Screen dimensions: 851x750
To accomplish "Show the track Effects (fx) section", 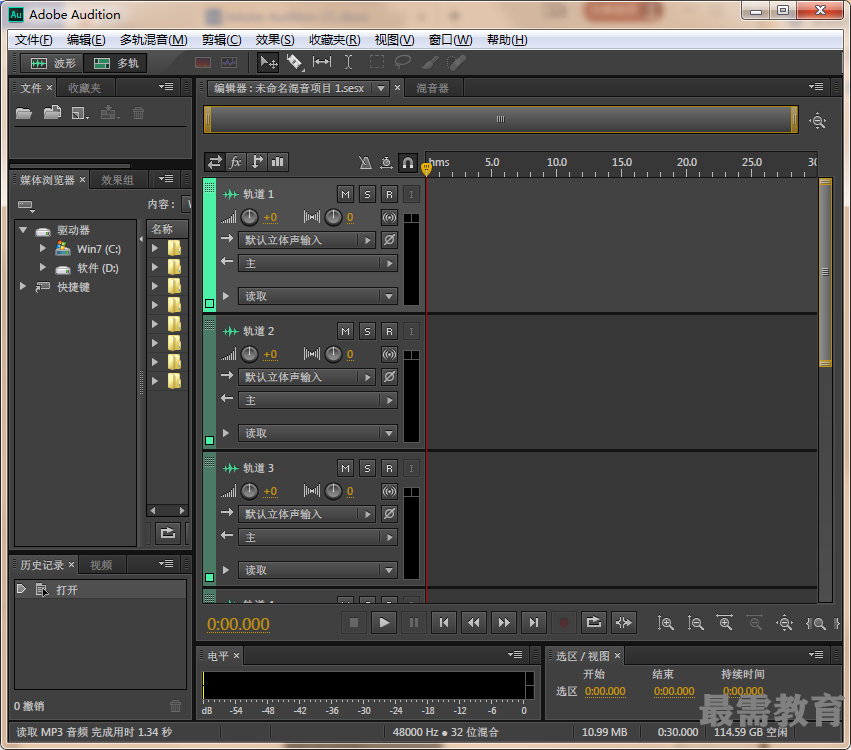I will click(236, 162).
